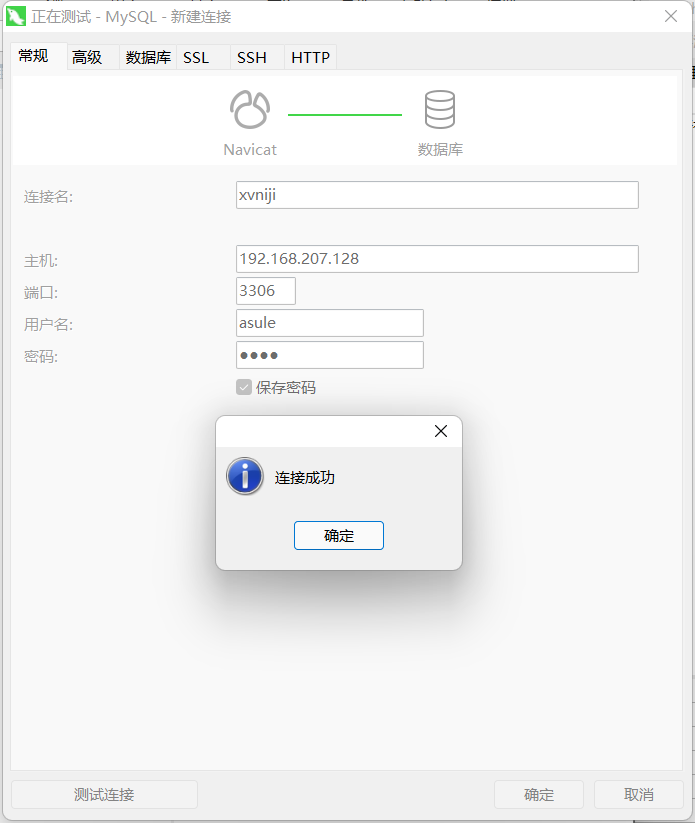Focus the 连接名 field containing xvniji
This screenshot has width=695, height=823.
(437, 195)
